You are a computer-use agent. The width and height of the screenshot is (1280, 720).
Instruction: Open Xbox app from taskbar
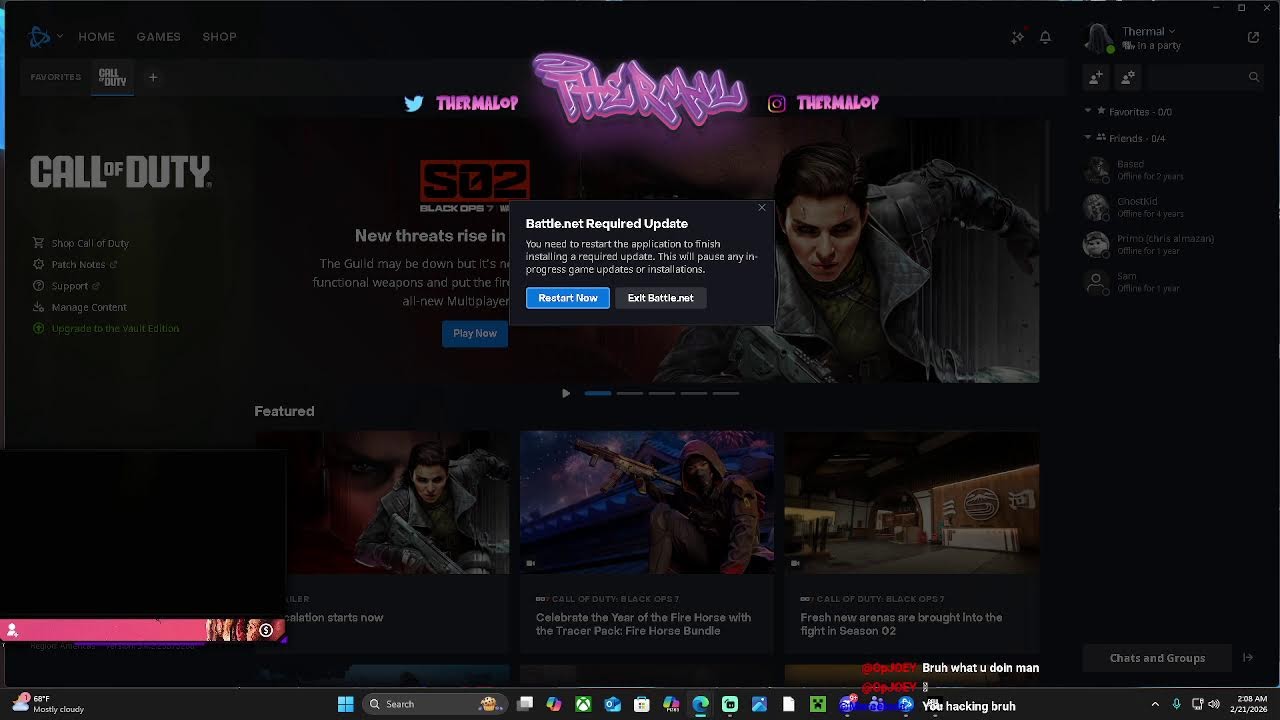[583, 704]
